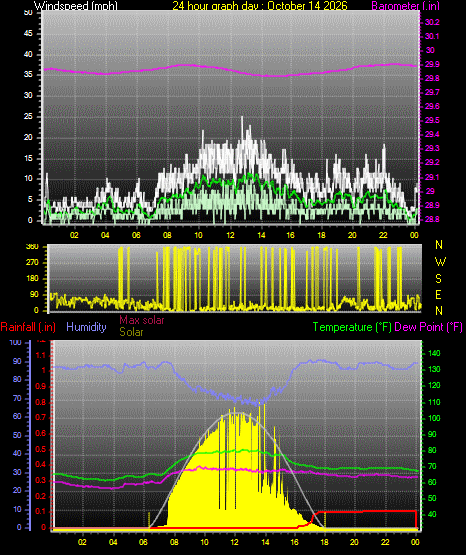Click the barometer axis value '29.9'
The image size is (466, 555).
pyautogui.click(x=432, y=64)
